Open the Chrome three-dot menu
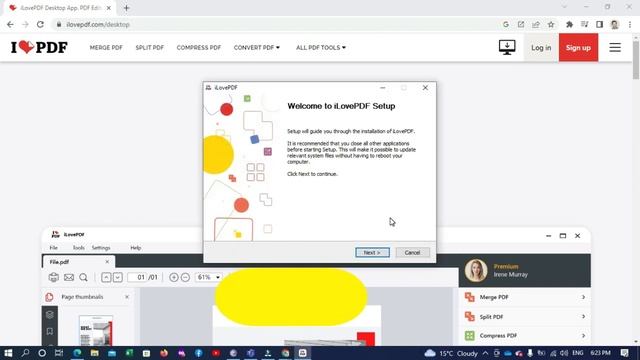The height and width of the screenshot is (360, 640). coord(630,24)
